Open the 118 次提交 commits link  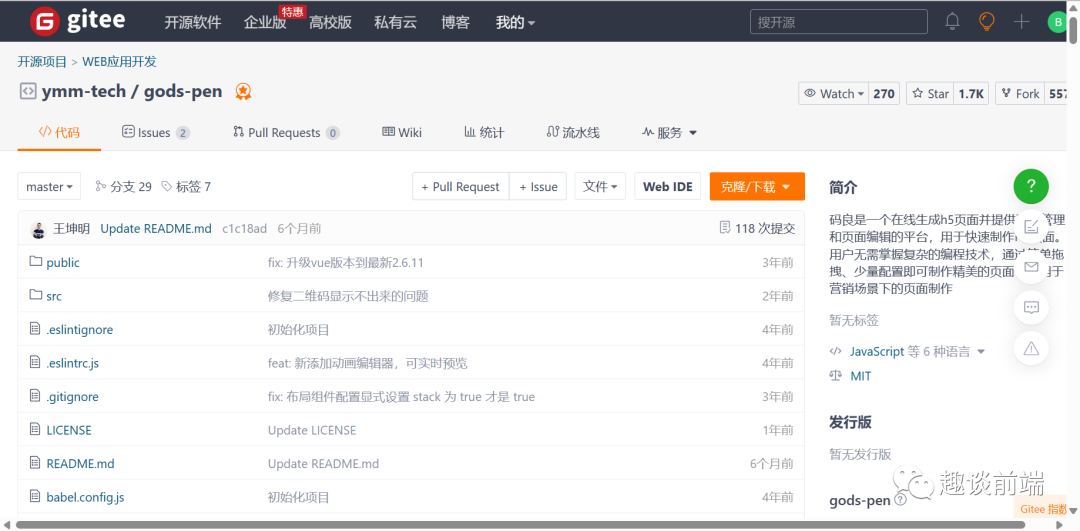coord(765,229)
